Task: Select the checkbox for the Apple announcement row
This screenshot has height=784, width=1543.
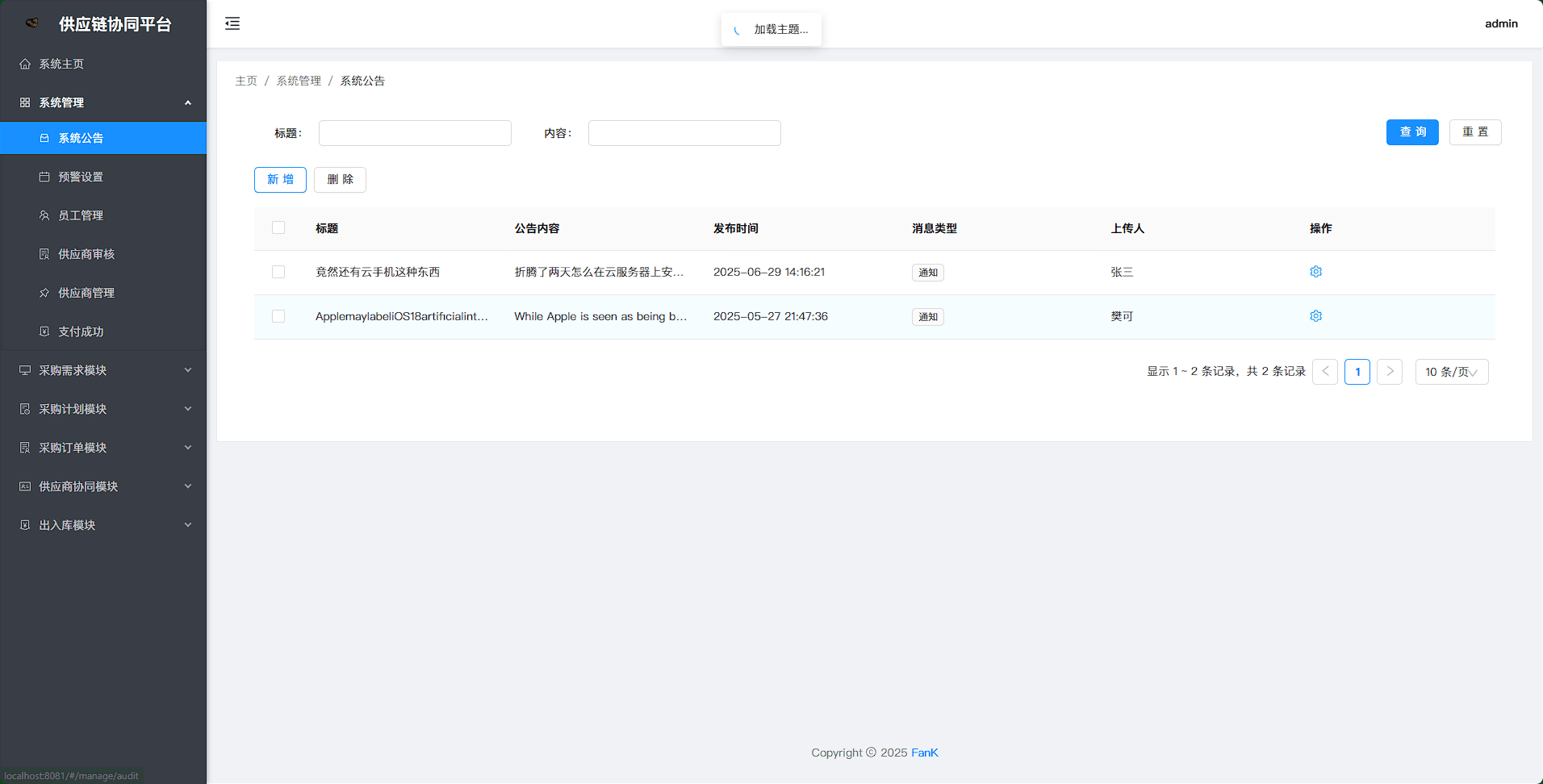Action: click(x=278, y=316)
